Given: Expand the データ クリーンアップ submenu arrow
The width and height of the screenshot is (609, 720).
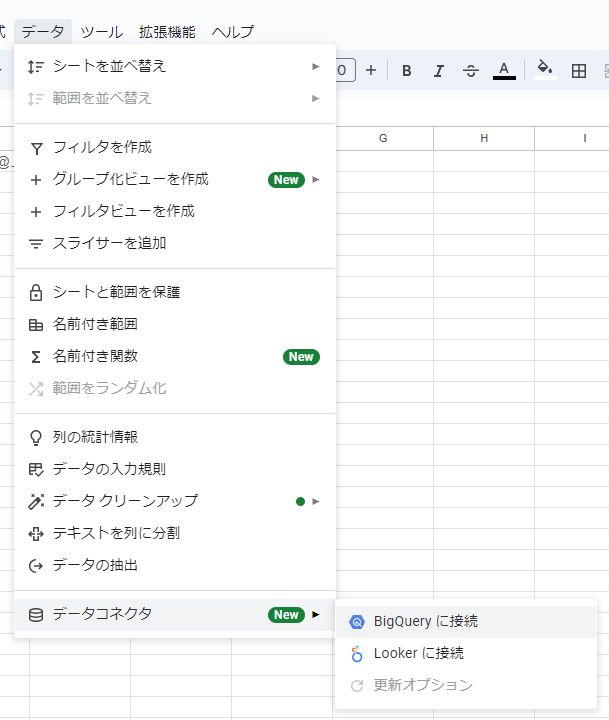Looking at the screenshot, I should tap(316, 501).
